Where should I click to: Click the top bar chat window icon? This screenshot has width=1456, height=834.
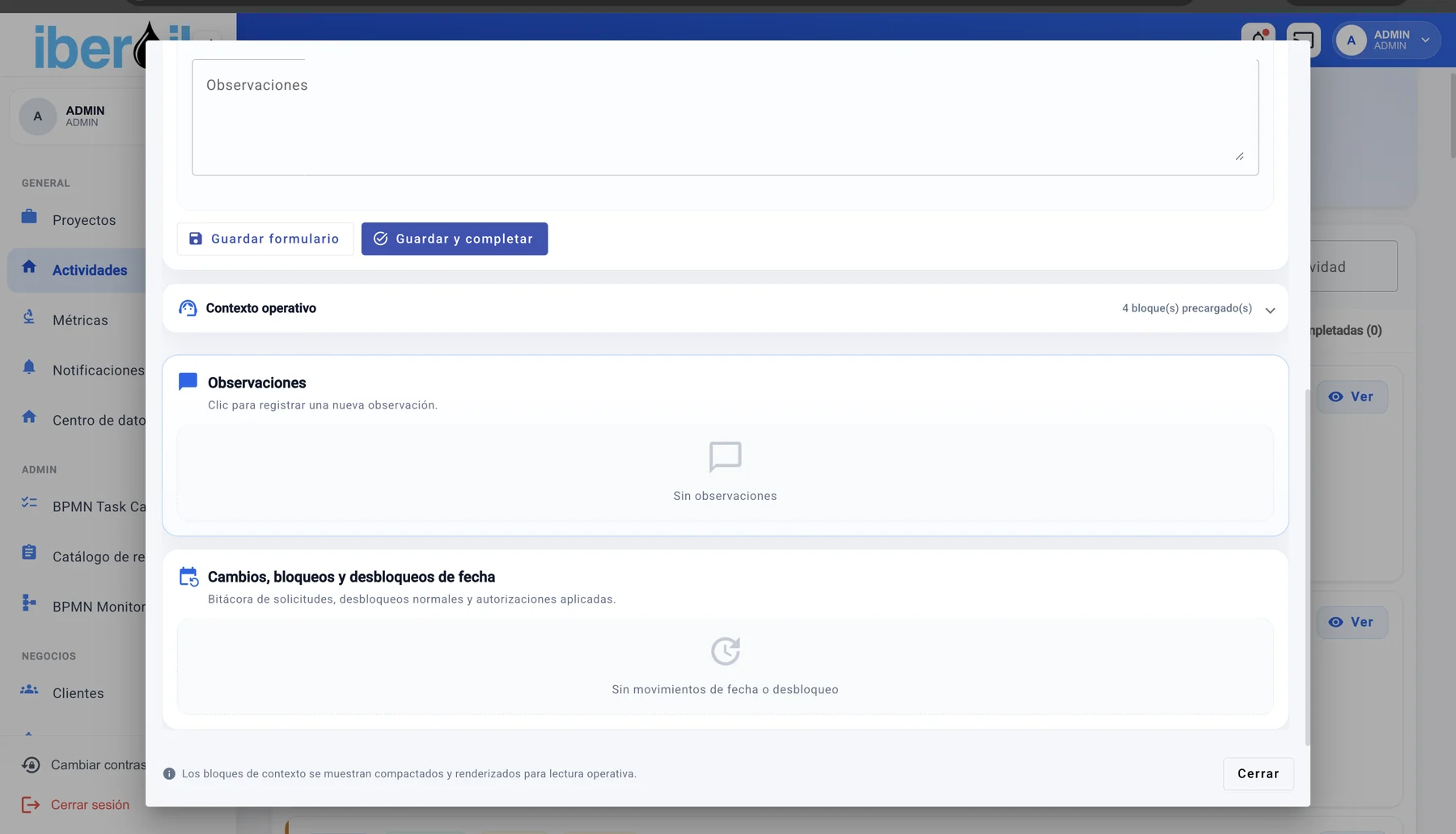click(x=1303, y=40)
